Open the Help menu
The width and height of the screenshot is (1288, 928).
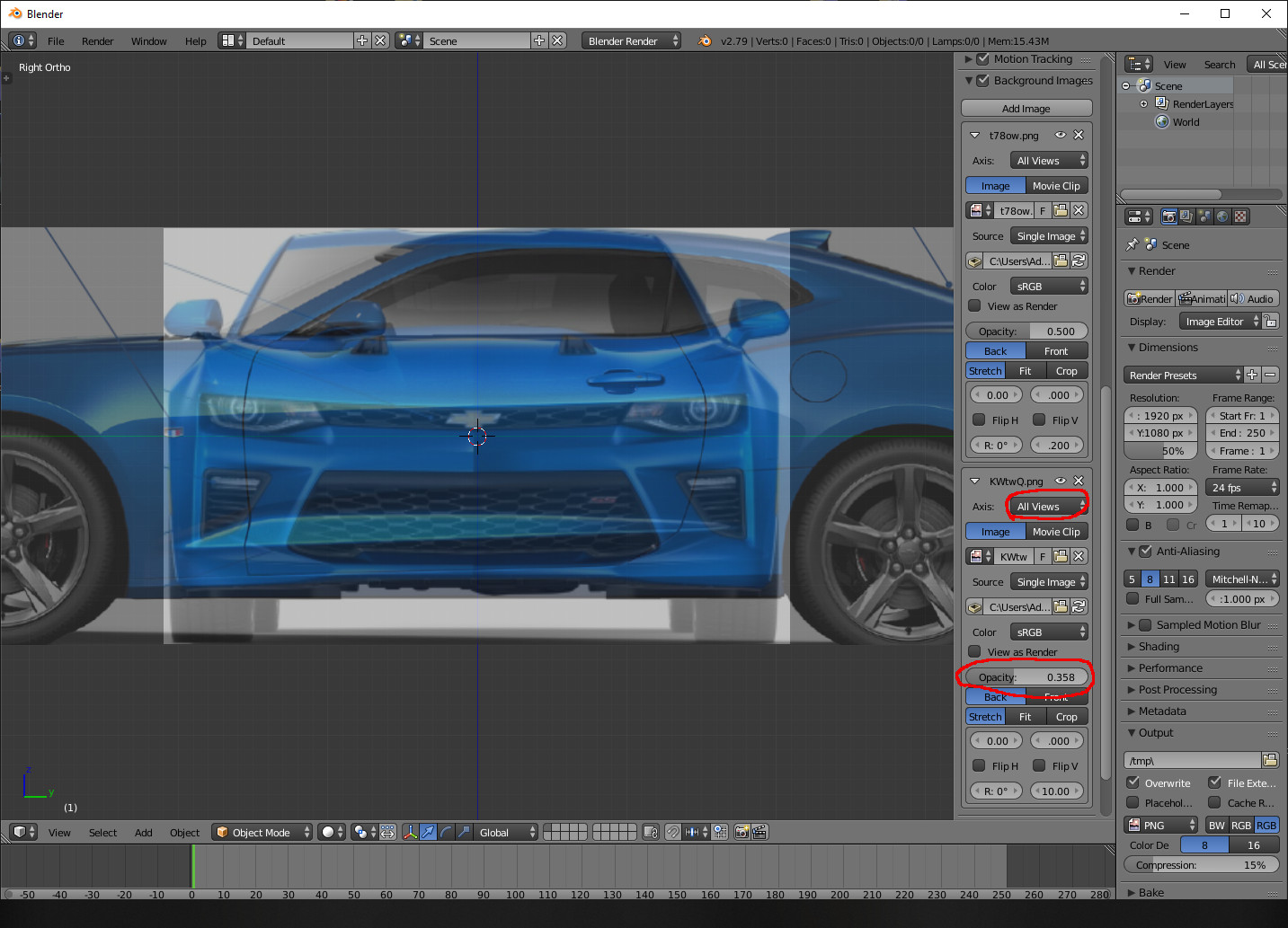(195, 40)
